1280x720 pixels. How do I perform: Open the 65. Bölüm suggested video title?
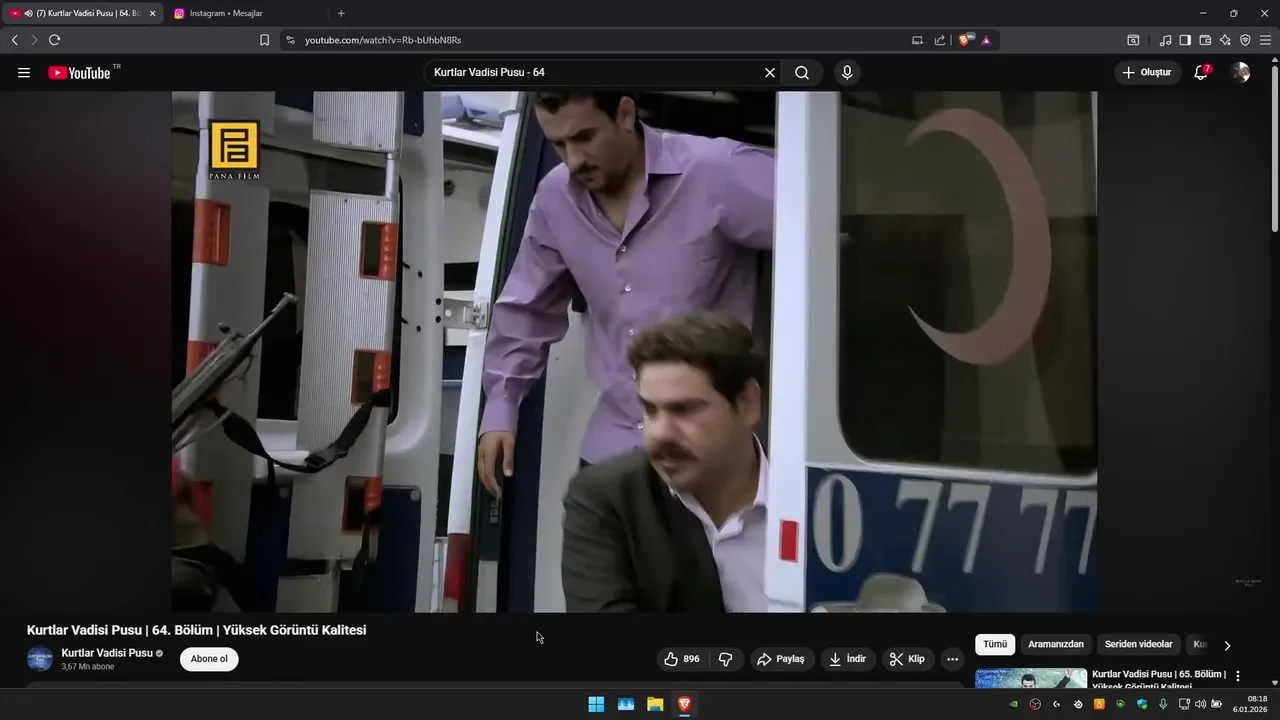click(x=1159, y=679)
